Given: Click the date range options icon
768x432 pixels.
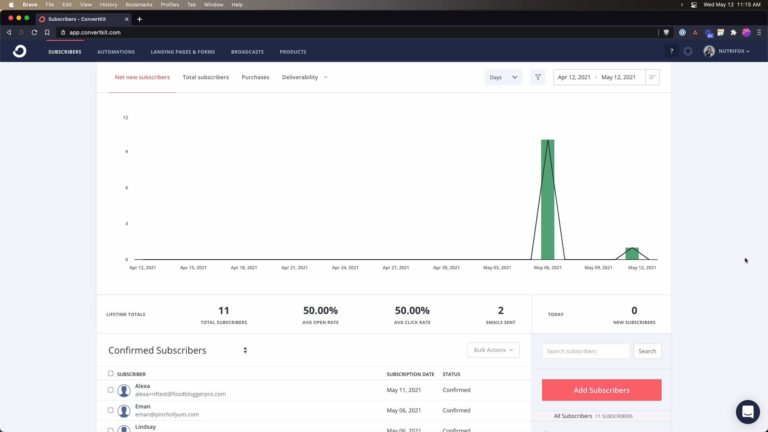Looking at the screenshot, I should [x=653, y=77].
